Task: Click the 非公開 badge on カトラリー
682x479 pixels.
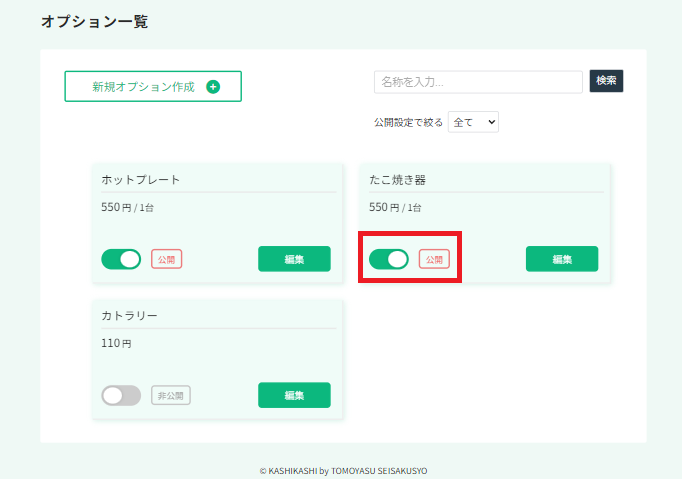Action: [x=170, y=395]
